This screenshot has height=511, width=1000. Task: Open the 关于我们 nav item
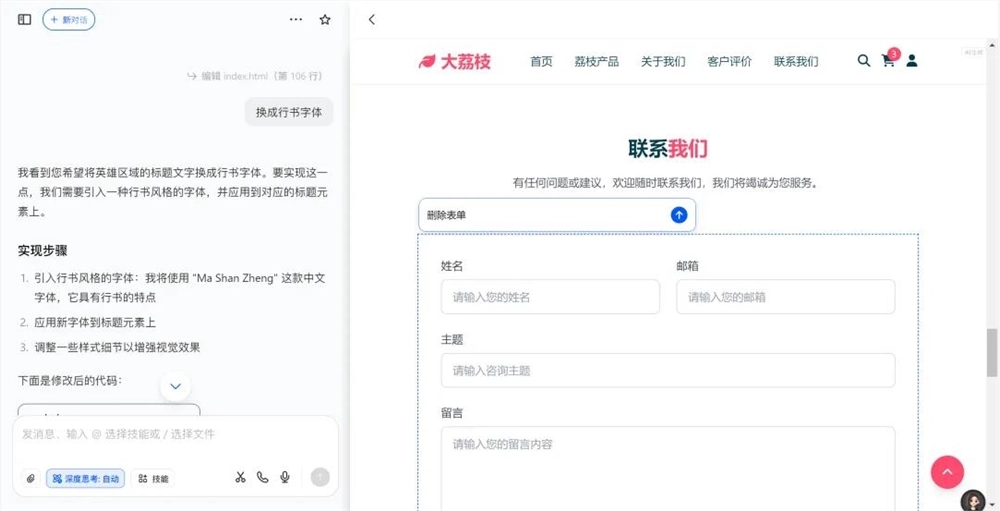(663, 62)
